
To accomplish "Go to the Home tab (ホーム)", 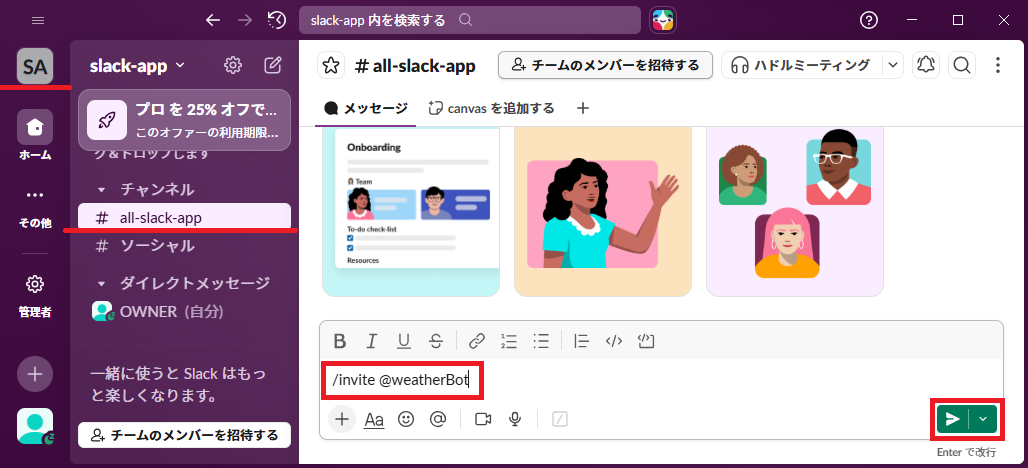I will [x=35, y=136].
